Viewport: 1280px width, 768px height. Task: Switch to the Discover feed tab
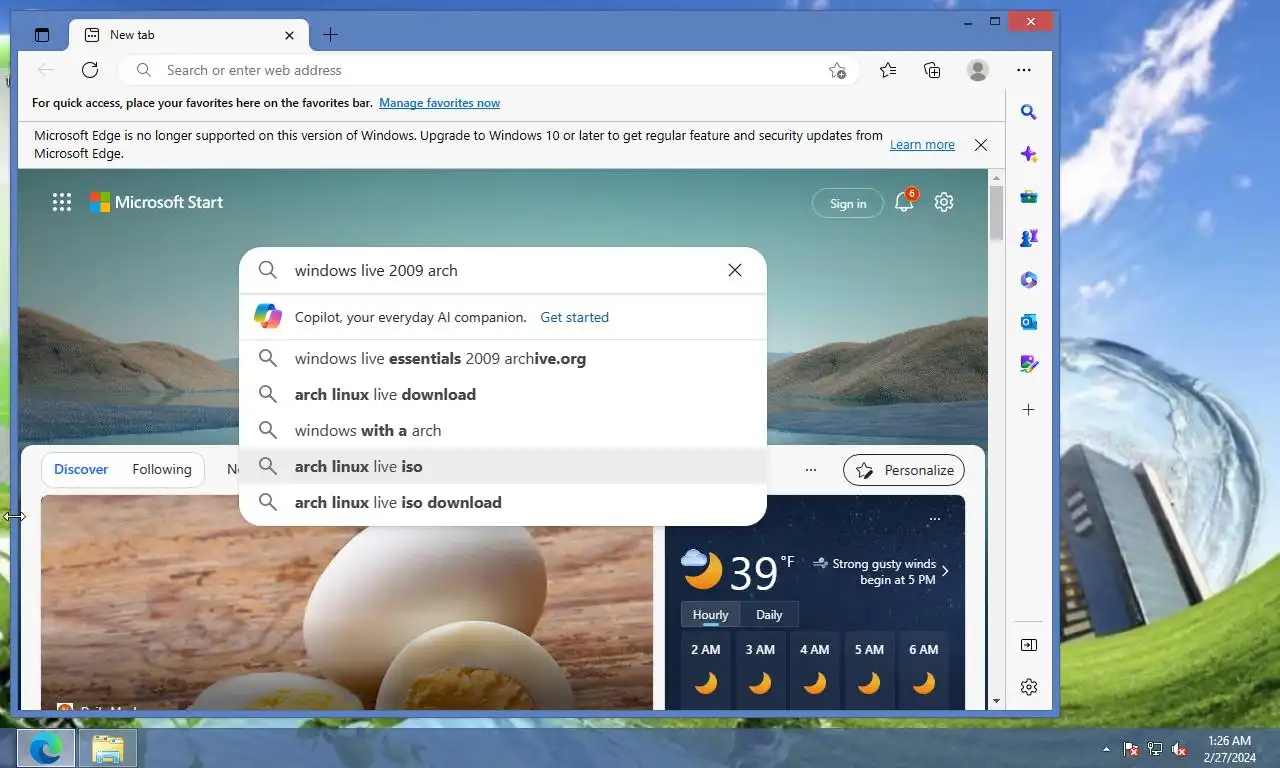click(81, 469)
